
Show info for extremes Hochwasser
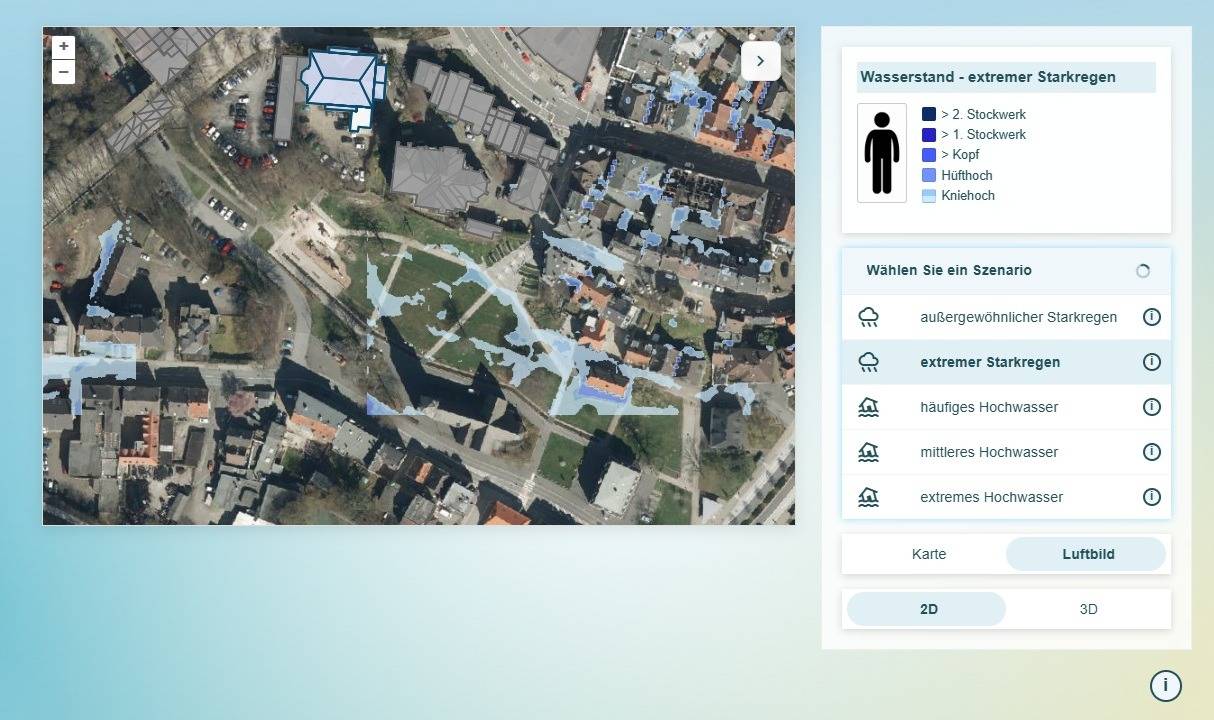point(1151,497)
